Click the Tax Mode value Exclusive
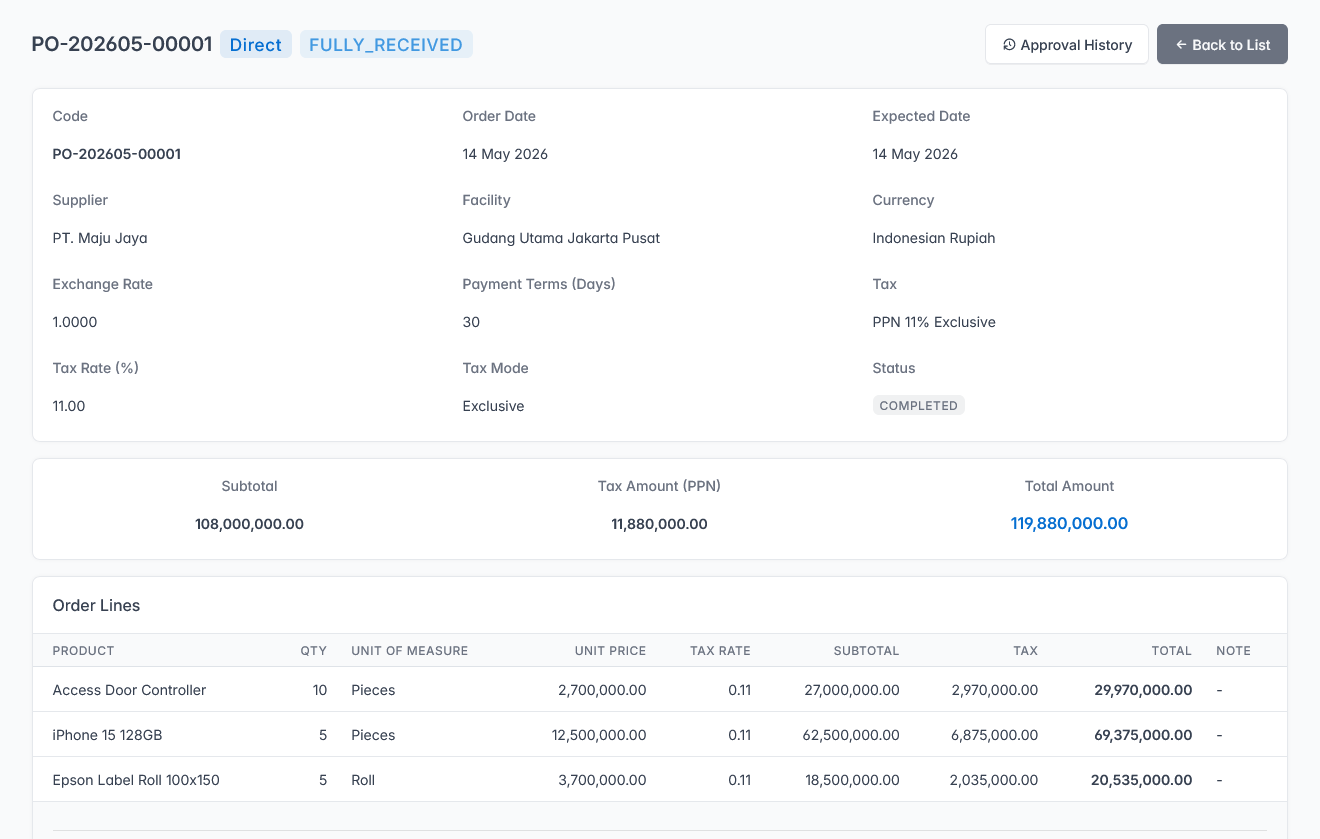Viewport: 1320px width, 839px height. tap(493, 406)
